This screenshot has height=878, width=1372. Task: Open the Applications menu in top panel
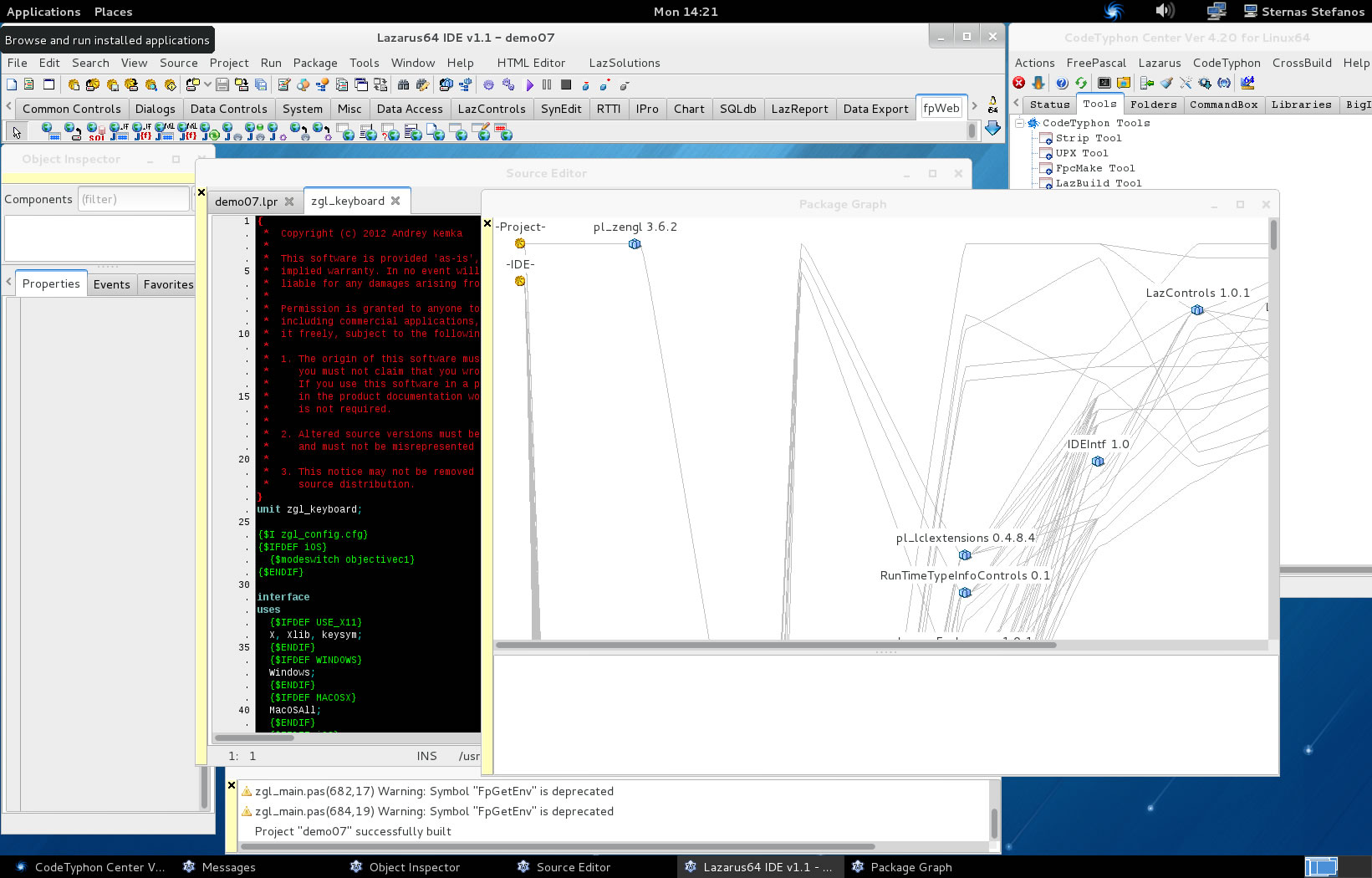[43, 11]
